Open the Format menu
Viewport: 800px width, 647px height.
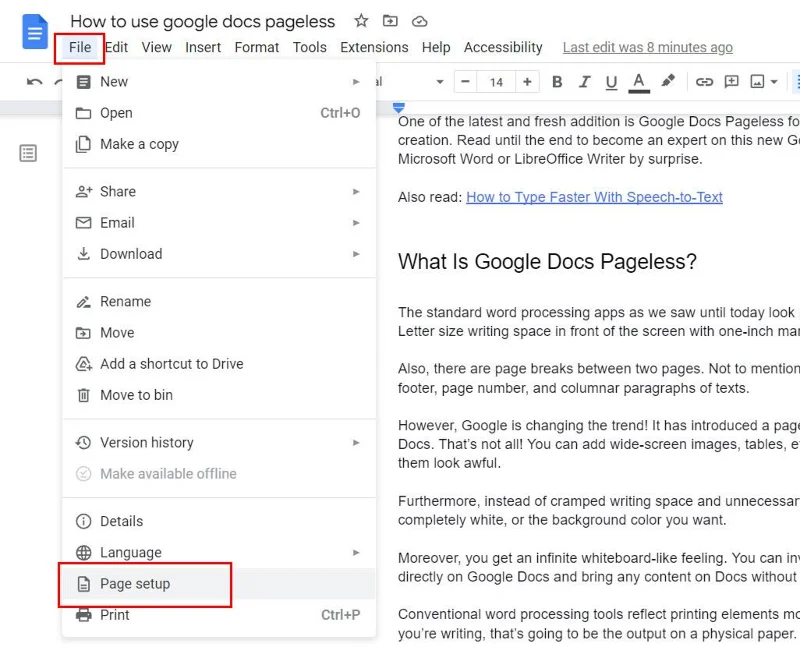click(x=257, y=47)
